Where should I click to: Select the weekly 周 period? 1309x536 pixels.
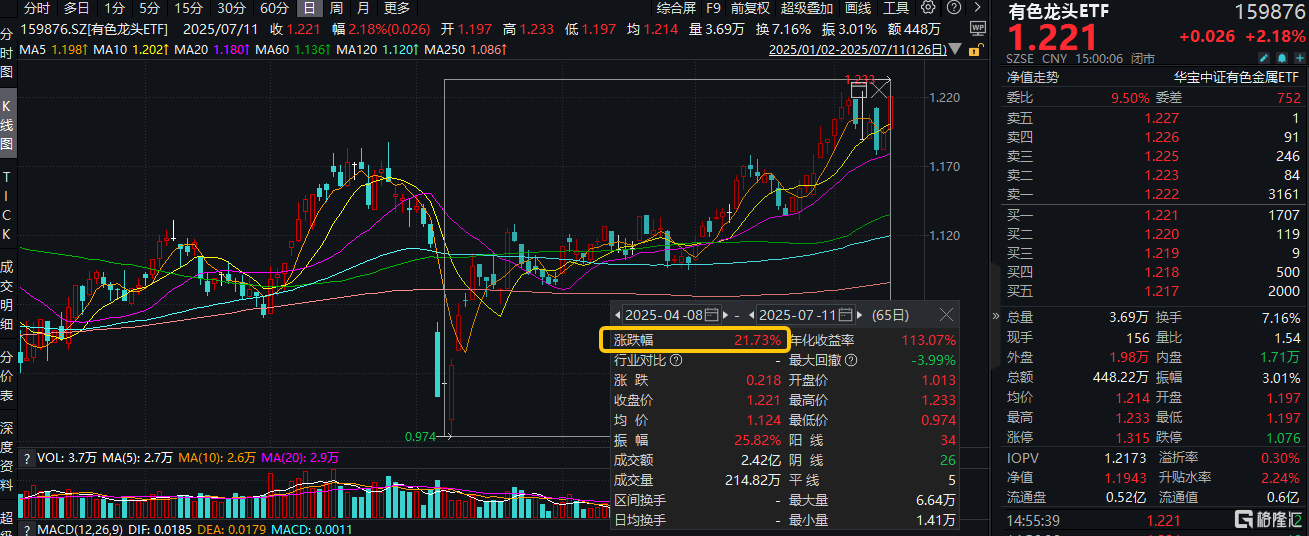click(337, 7)
